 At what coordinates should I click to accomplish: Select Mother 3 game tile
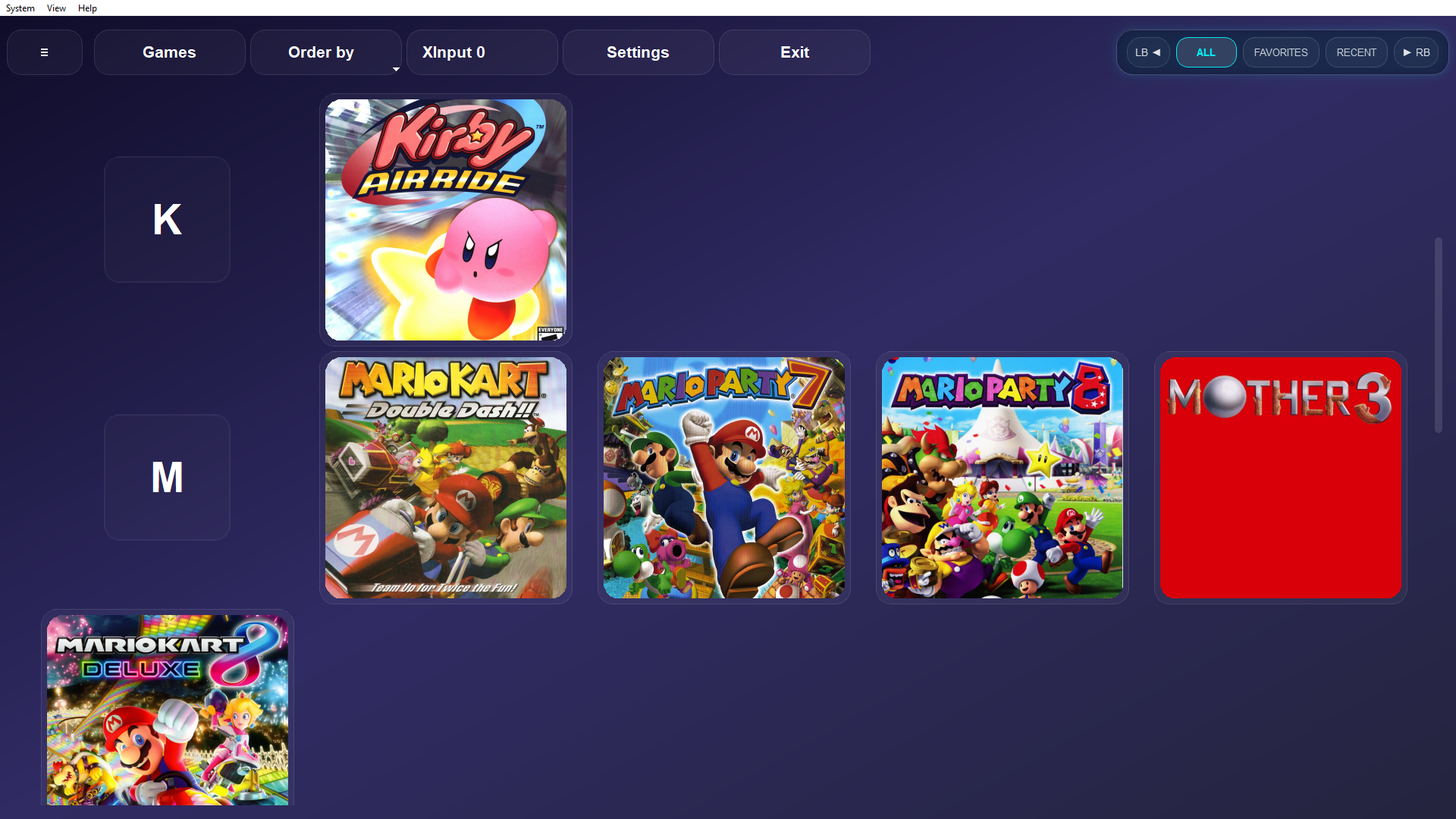pos(1280,478)
